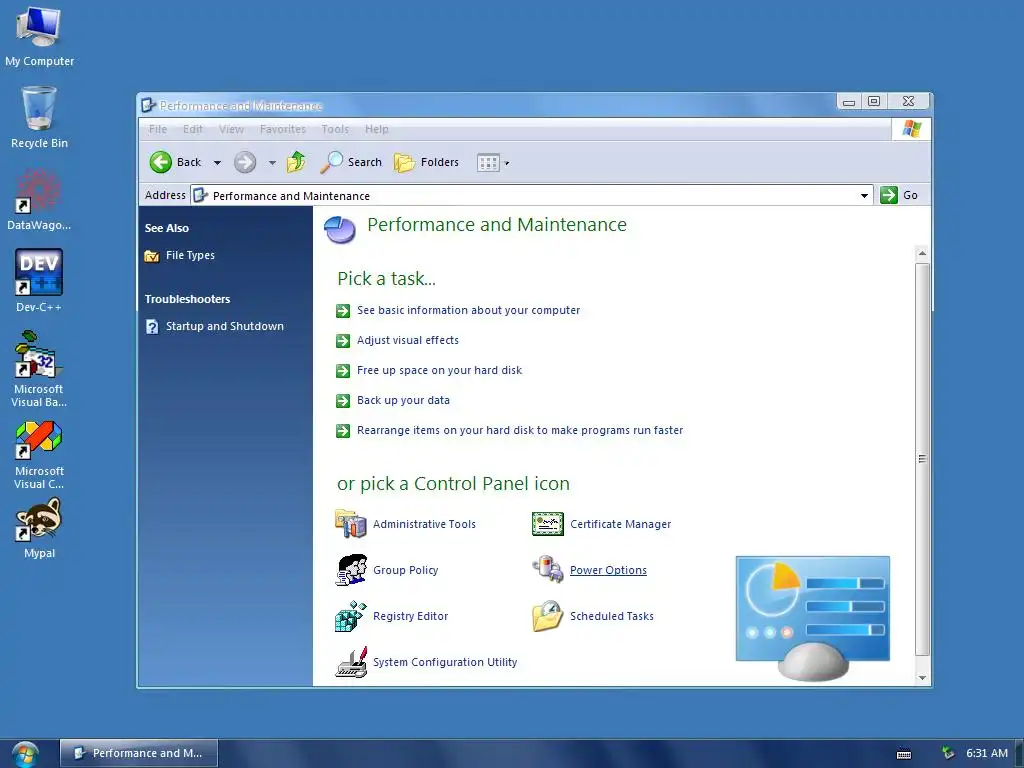Open File Types under See Also
Viewport: 1024px width, 768px height.
point(190,255)
